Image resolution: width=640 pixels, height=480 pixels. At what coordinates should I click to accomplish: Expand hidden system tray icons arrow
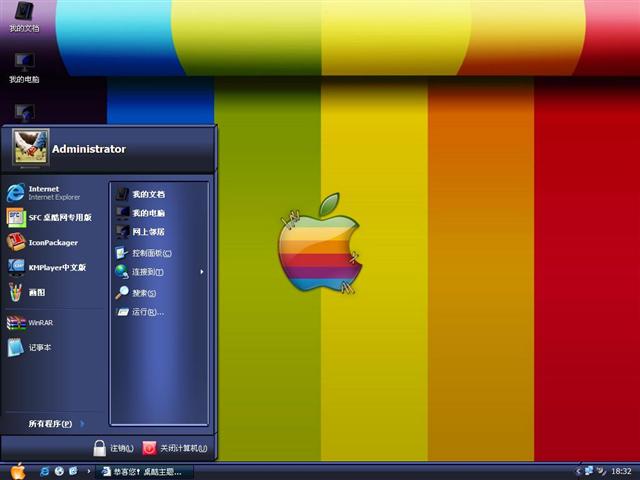[x=578, y=471]
